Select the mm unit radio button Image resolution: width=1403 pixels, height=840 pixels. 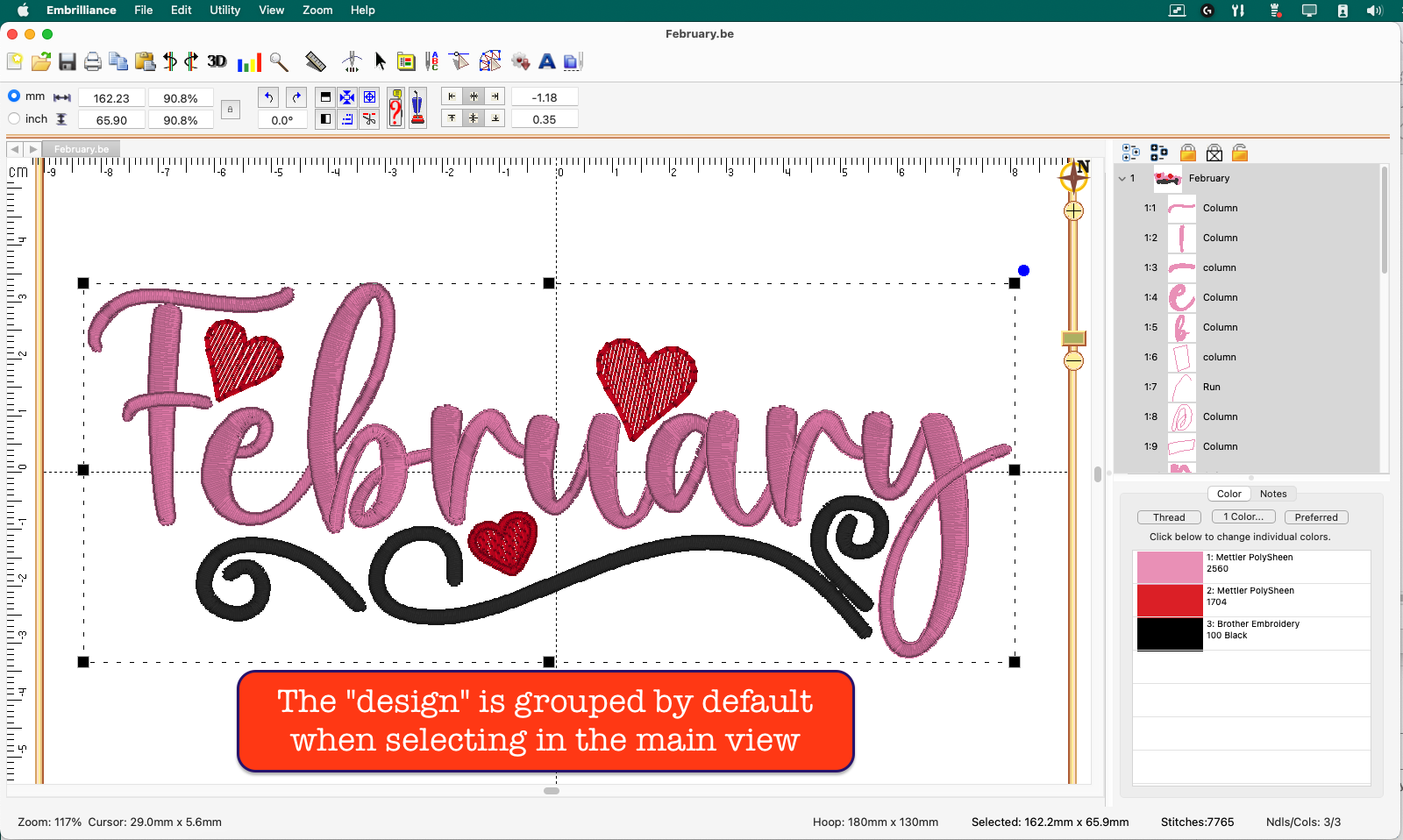click(x=14, y=96)
